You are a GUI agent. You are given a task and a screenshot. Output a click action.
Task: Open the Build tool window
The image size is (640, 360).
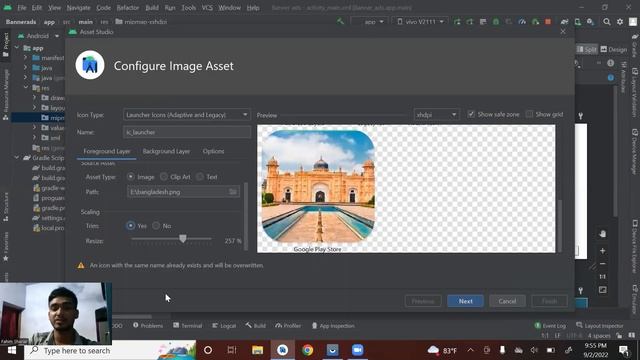point(256,325)
